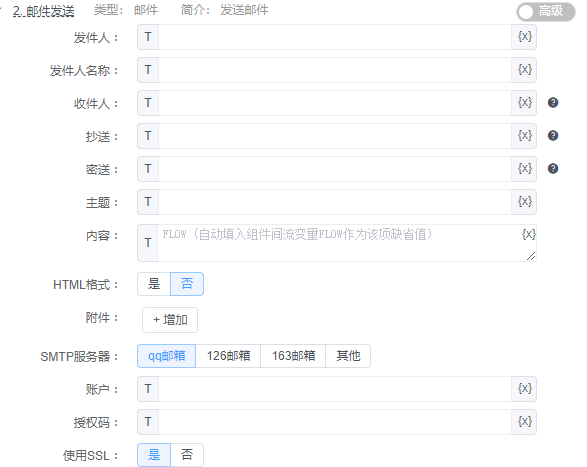587x467 pixels.
Task: Focus the 密送 input field
Action: 335,169
